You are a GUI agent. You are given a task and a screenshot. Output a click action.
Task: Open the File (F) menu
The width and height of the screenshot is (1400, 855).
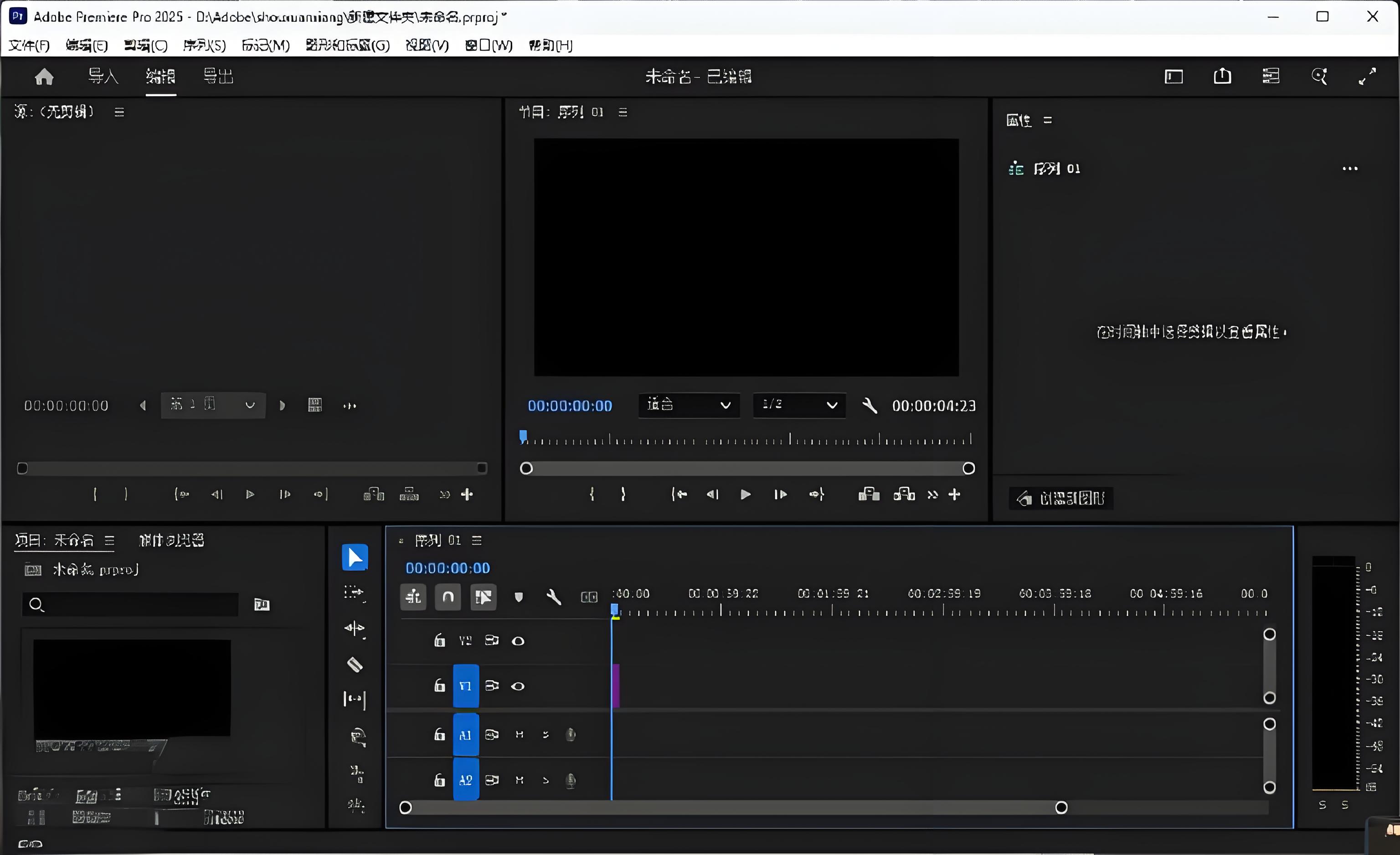point(29,46)
